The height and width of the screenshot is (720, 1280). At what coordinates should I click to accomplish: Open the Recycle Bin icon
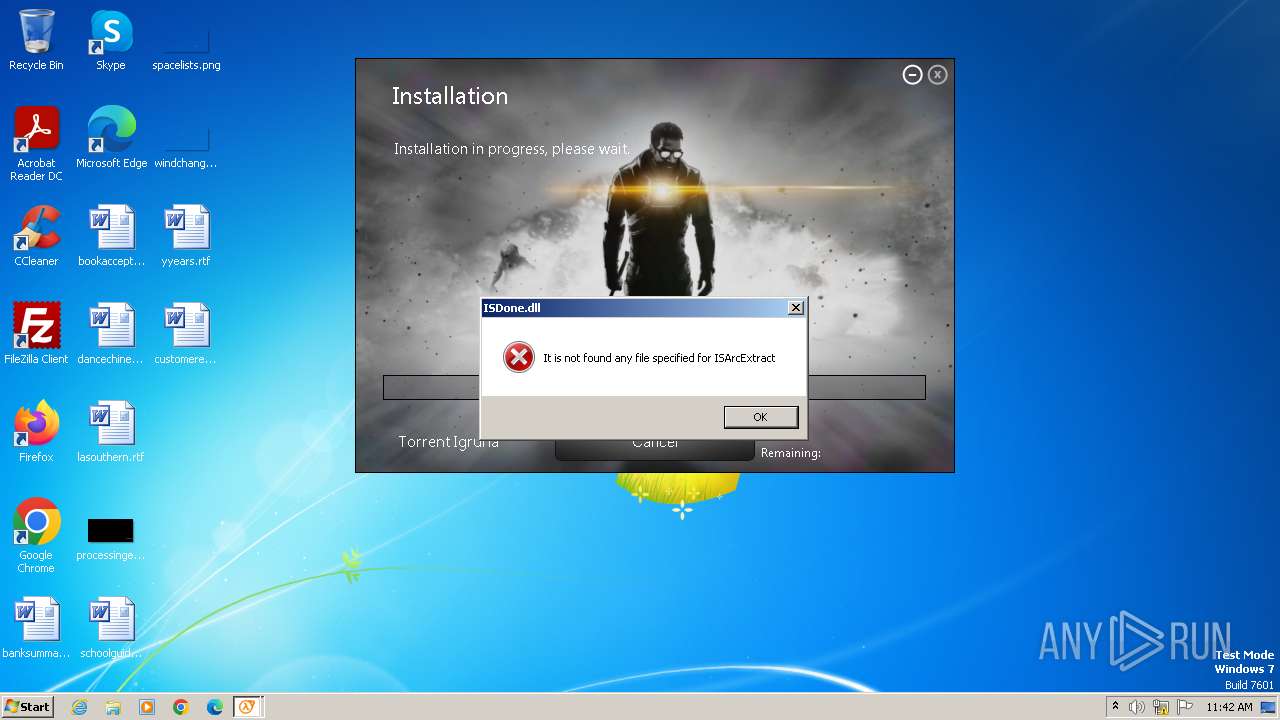click(36, 40)
